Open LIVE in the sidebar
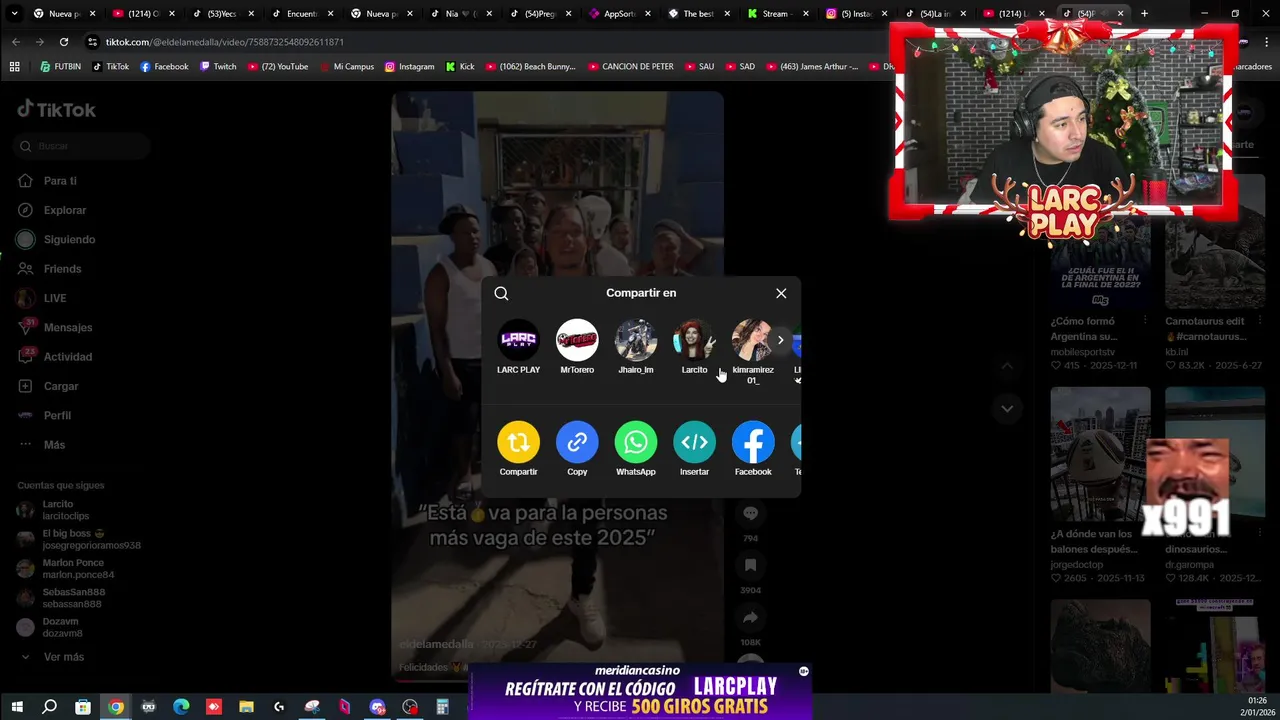Viewport: 1280px width, 720px height. [55, 298]
